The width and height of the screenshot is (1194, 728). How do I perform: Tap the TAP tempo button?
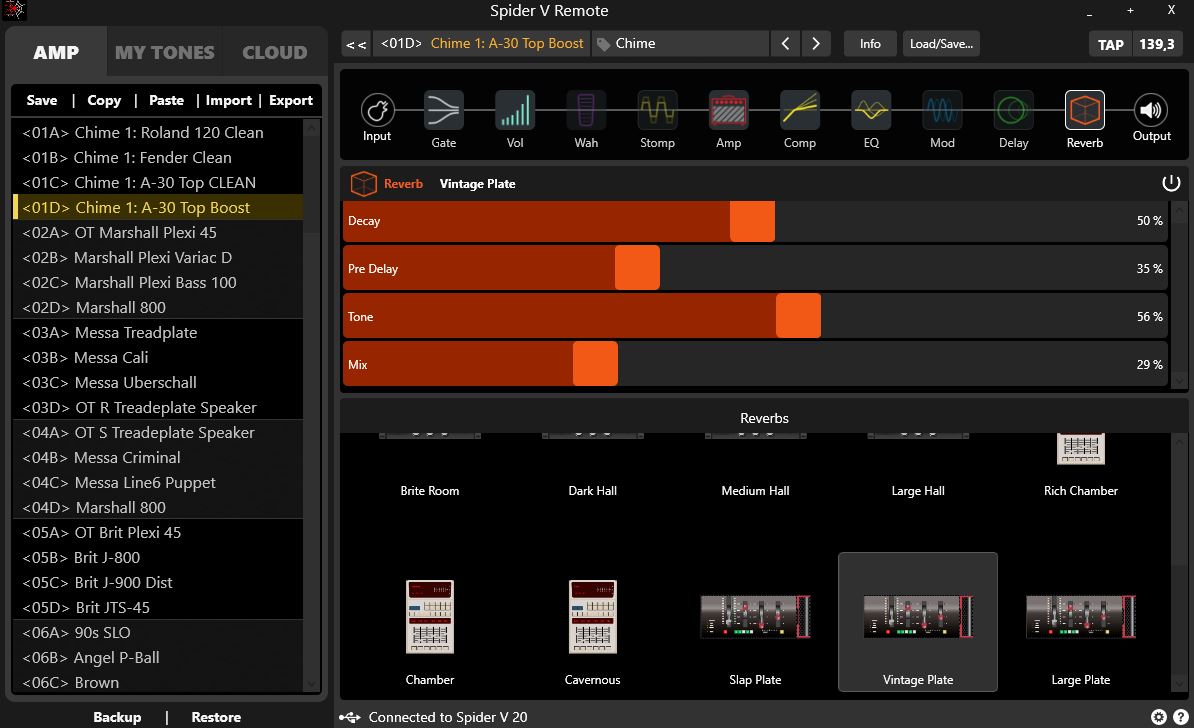click(1110, 44)
